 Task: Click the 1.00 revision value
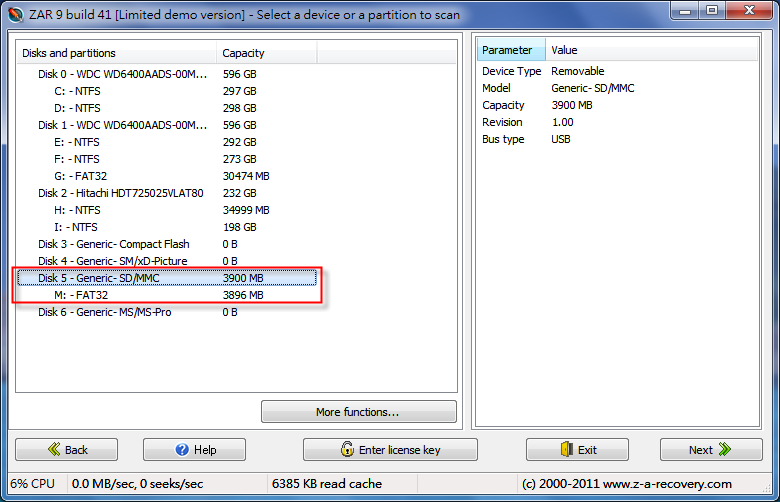pyautogui.click(x=563, y=122)
